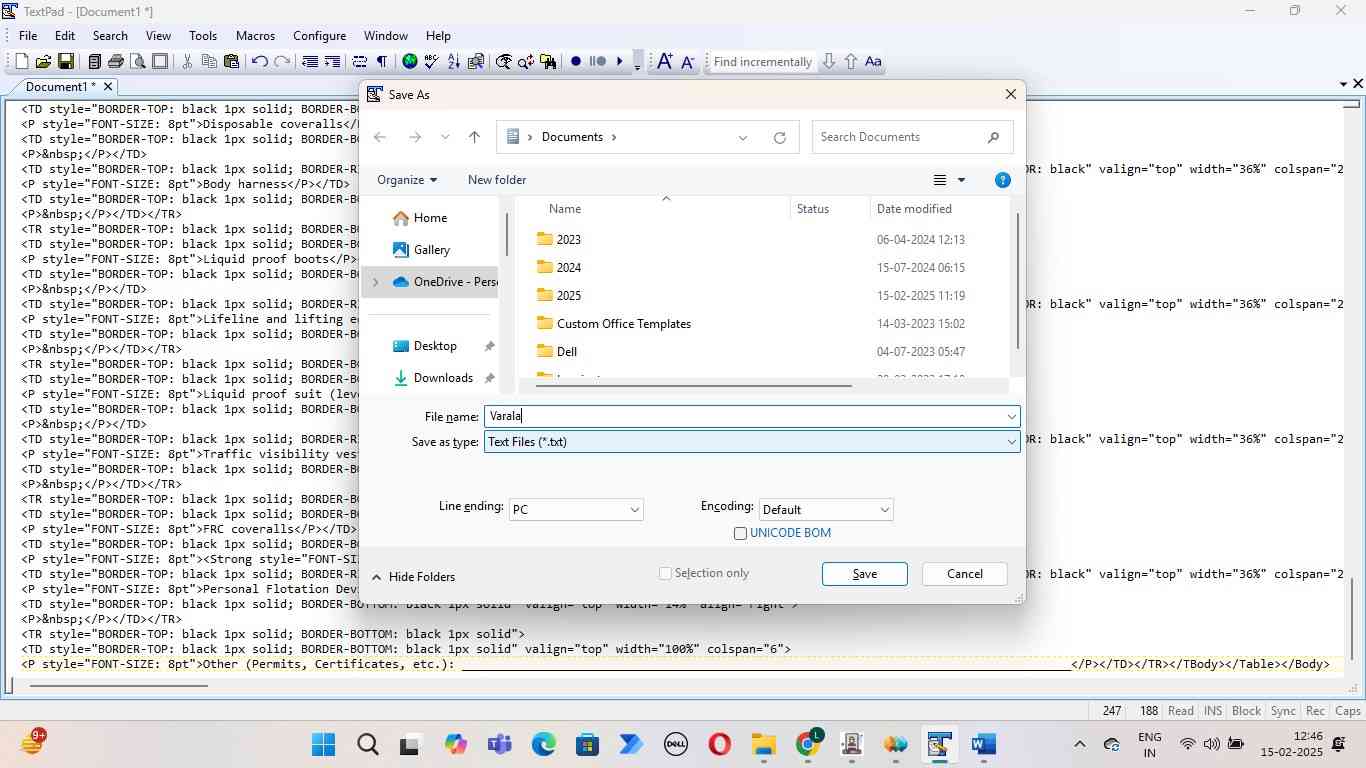The height and width of the screenshot is (768, 1366).
Task: Open the Save as type dropdown
Action: tap(1011, 442)
